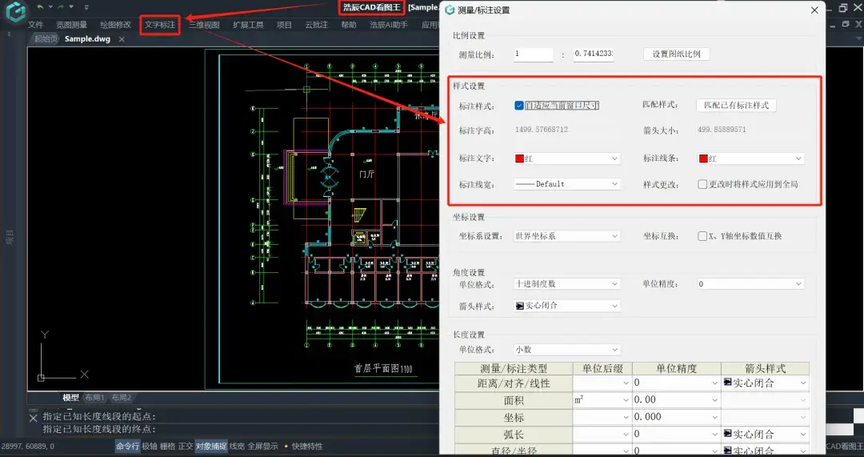Switch to the 布局1 layout tab
This screenshot has width=864, height=457.
coord(95,397)
